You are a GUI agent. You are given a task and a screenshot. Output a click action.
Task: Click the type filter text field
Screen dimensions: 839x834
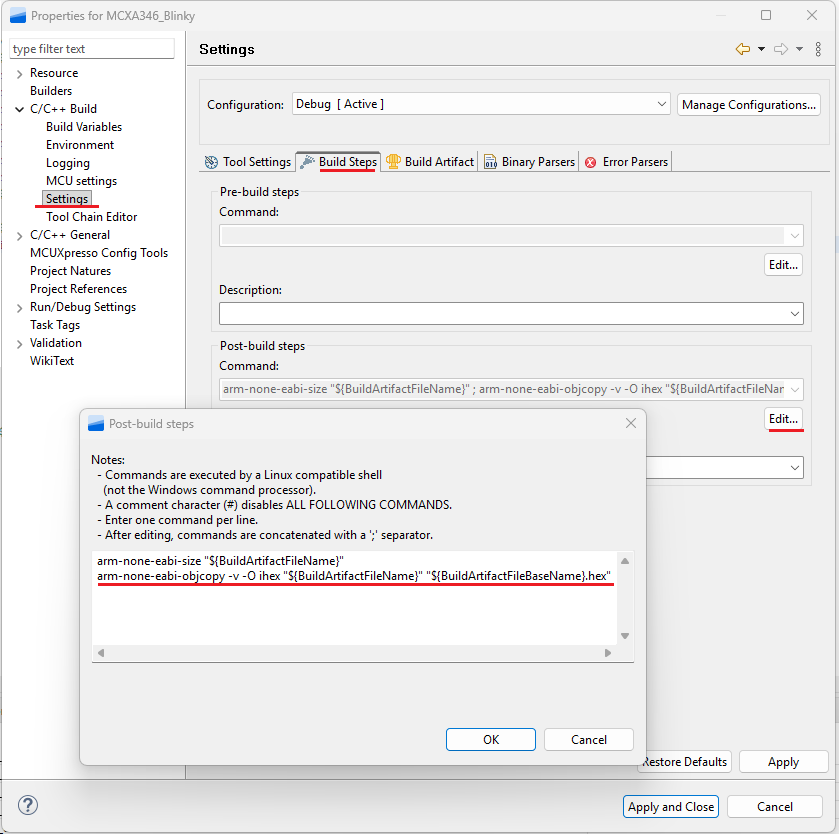point(92,49)
